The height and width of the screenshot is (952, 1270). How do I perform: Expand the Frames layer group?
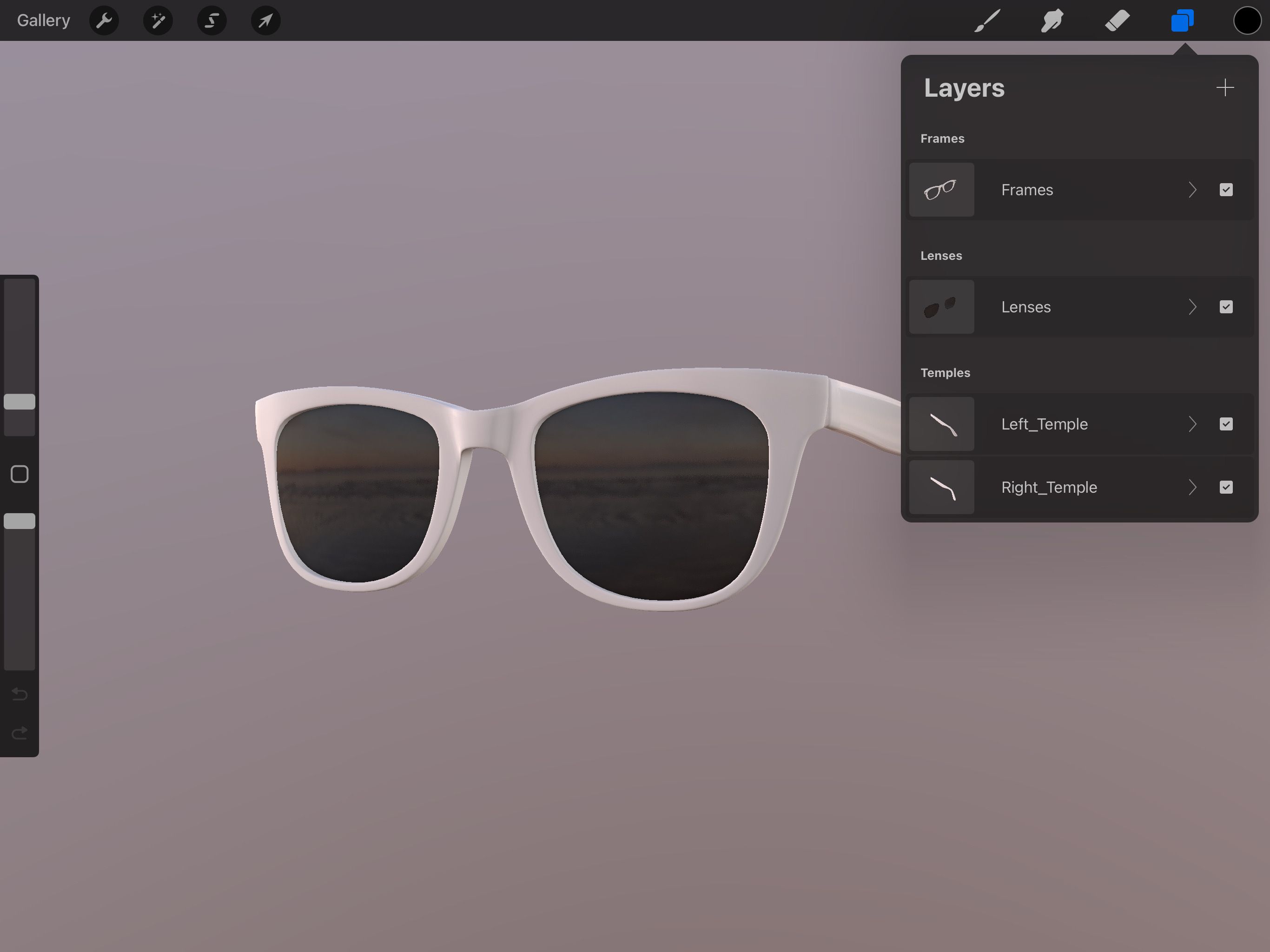pyautogui.click(x=1191, y=189)
